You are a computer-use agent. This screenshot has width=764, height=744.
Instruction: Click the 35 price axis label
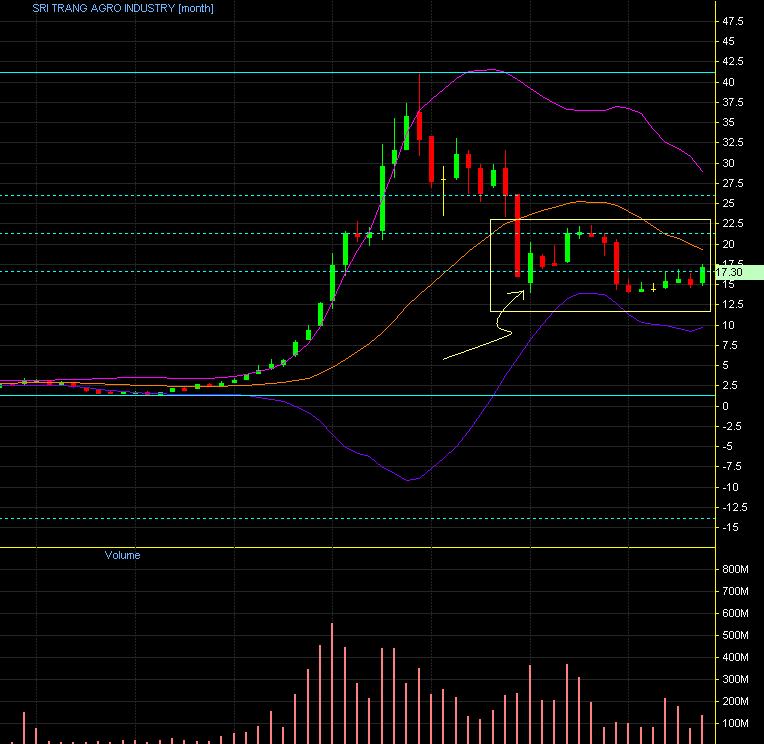point(728,122)
